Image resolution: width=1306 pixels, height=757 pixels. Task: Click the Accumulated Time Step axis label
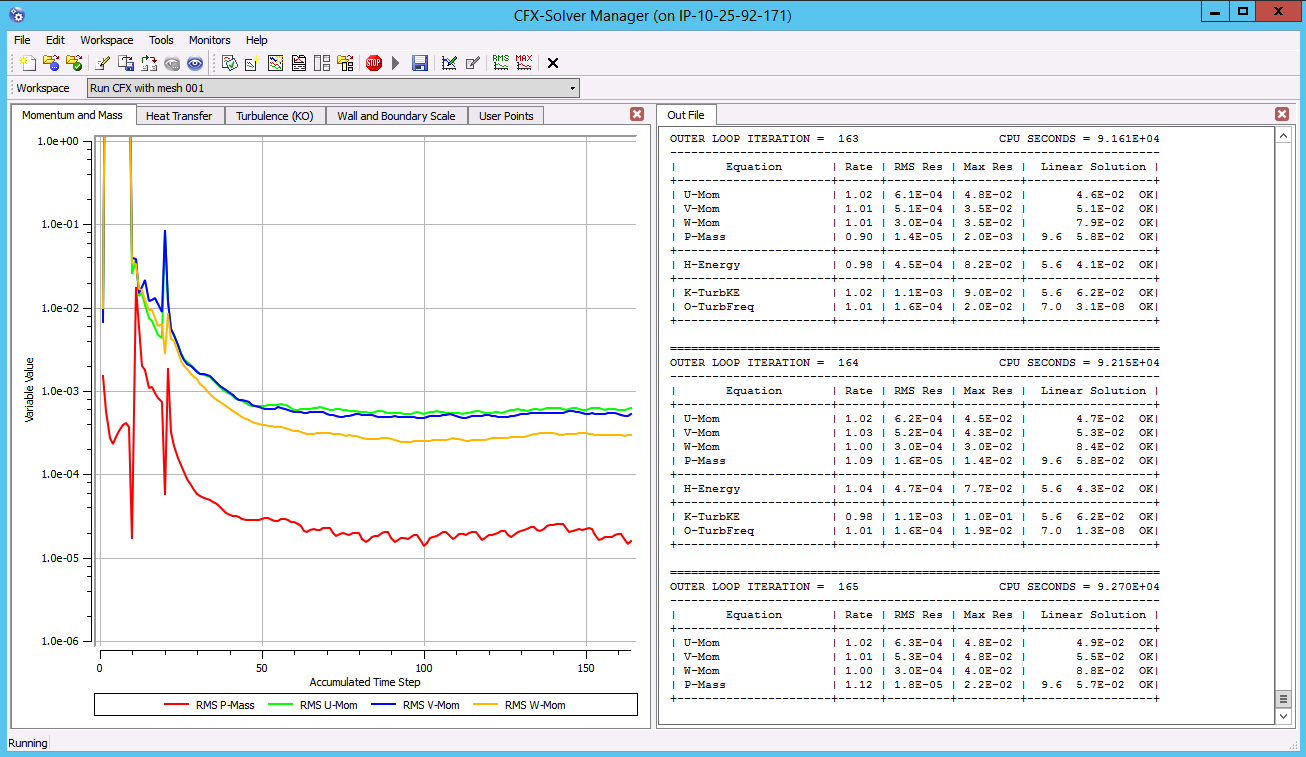pyautogui.click(x=365, y=682)
